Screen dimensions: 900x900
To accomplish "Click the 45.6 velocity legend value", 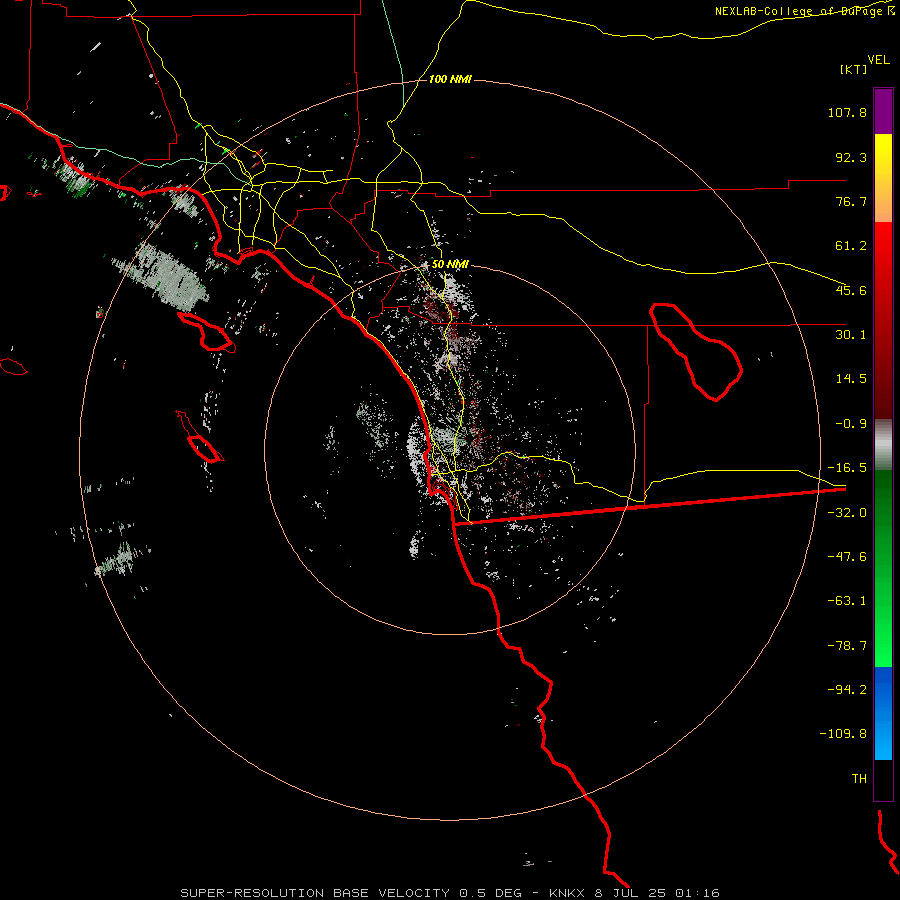I will (851, 290).
